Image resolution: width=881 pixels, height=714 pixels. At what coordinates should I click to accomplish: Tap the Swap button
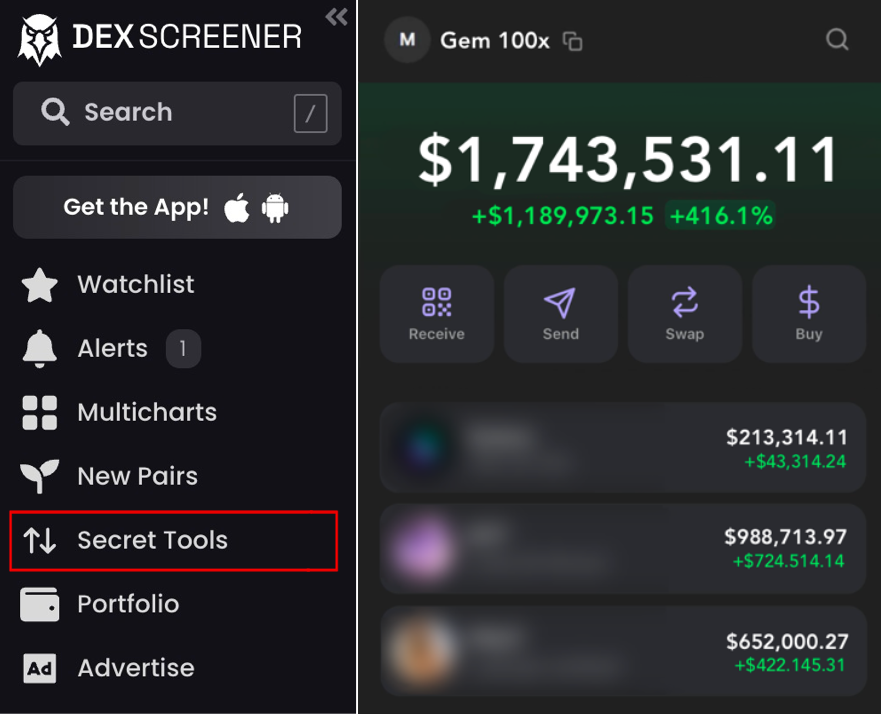685,314
